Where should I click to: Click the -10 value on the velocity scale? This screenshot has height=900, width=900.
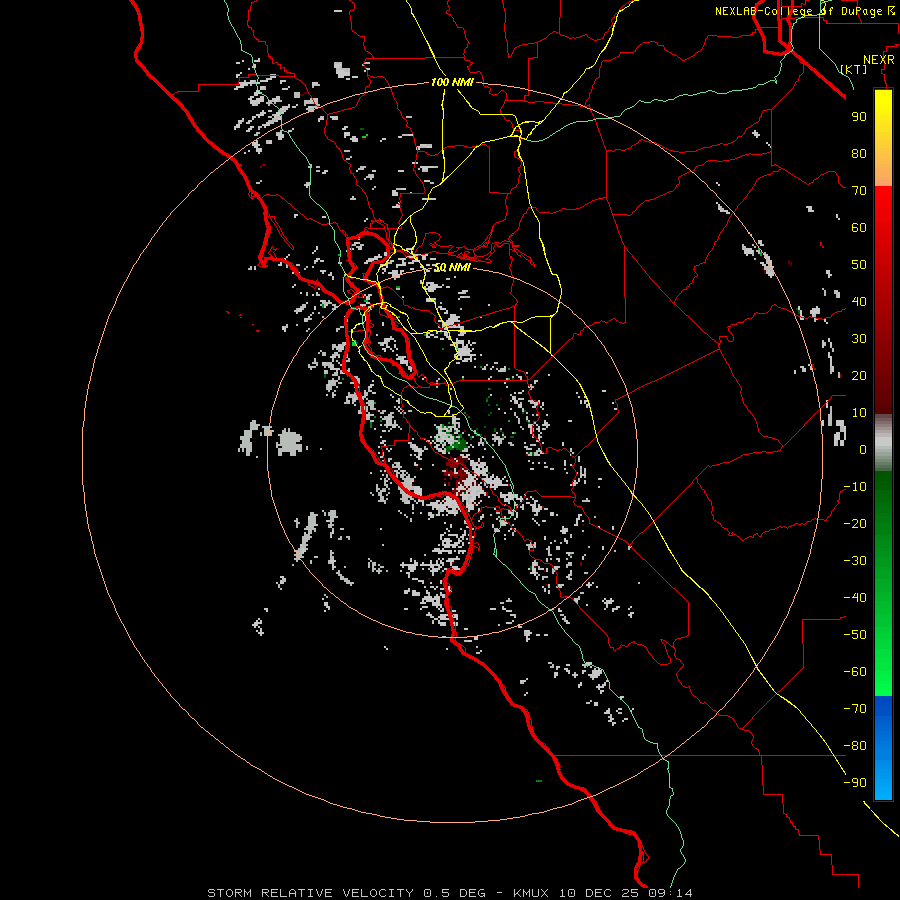coord(855,487)
